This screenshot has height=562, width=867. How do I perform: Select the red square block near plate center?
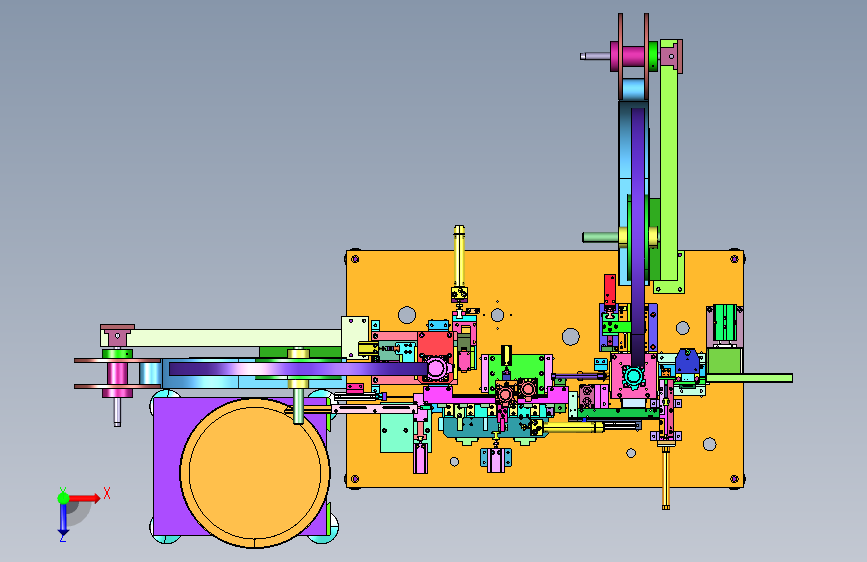[435, 345]
